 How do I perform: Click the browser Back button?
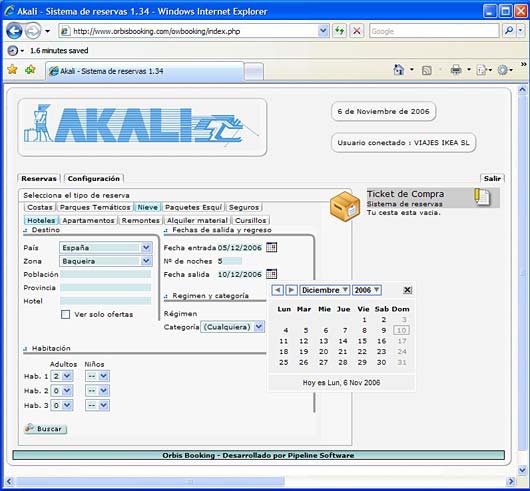(14, 31)
